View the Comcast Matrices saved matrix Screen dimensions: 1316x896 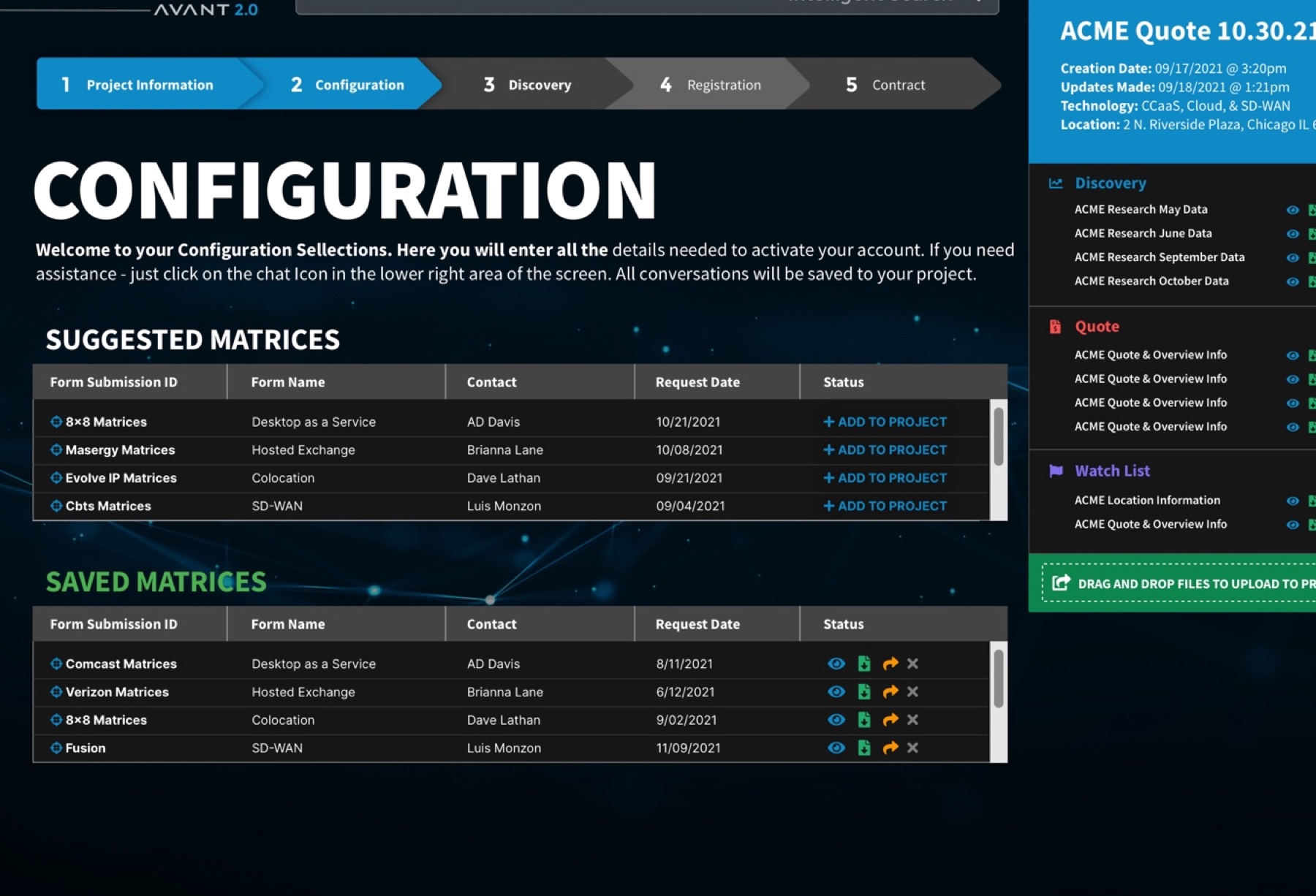click(x=836, y=664)
